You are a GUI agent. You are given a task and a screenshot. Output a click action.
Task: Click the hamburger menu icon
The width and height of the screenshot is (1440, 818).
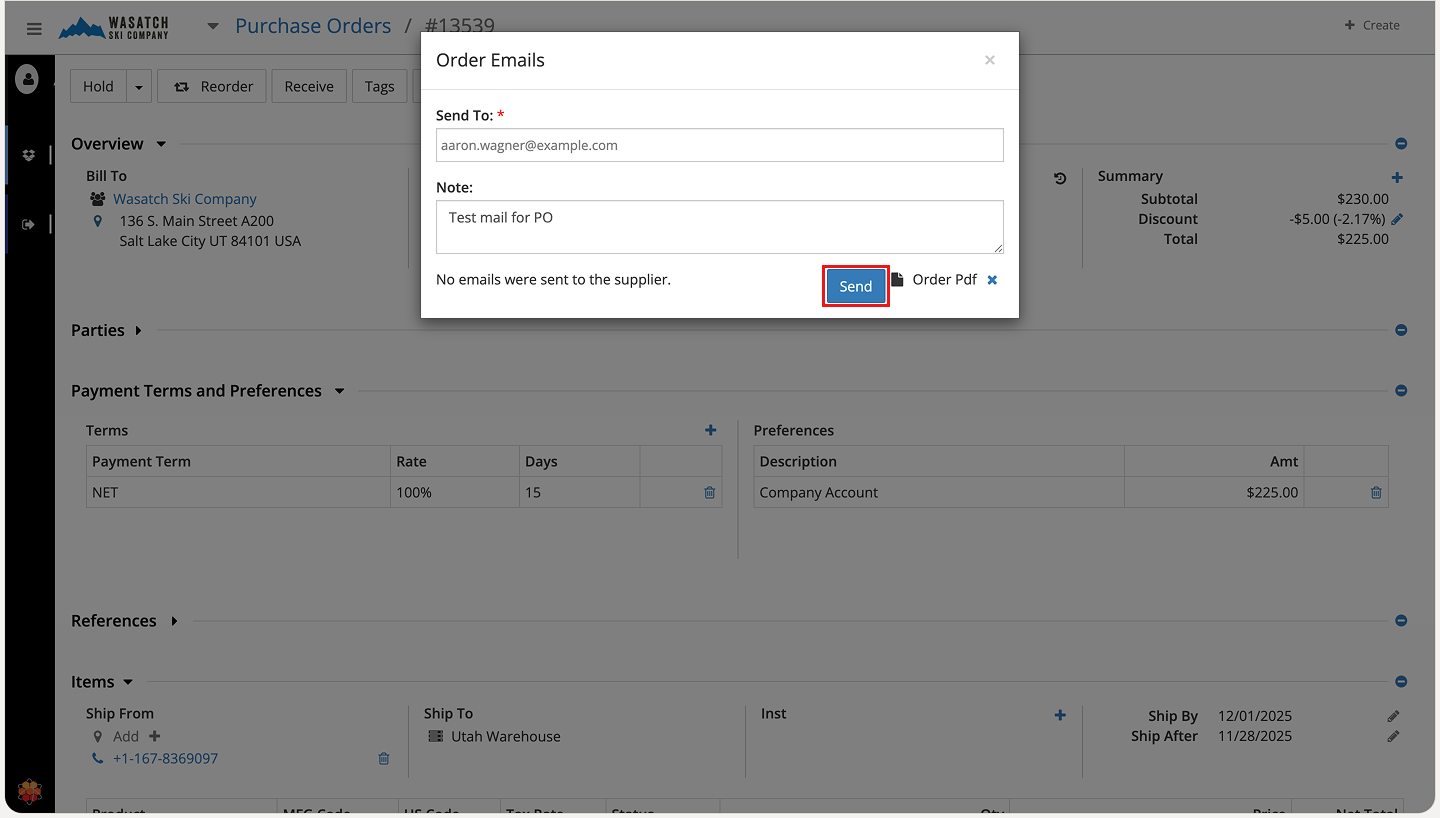point(34,29)
